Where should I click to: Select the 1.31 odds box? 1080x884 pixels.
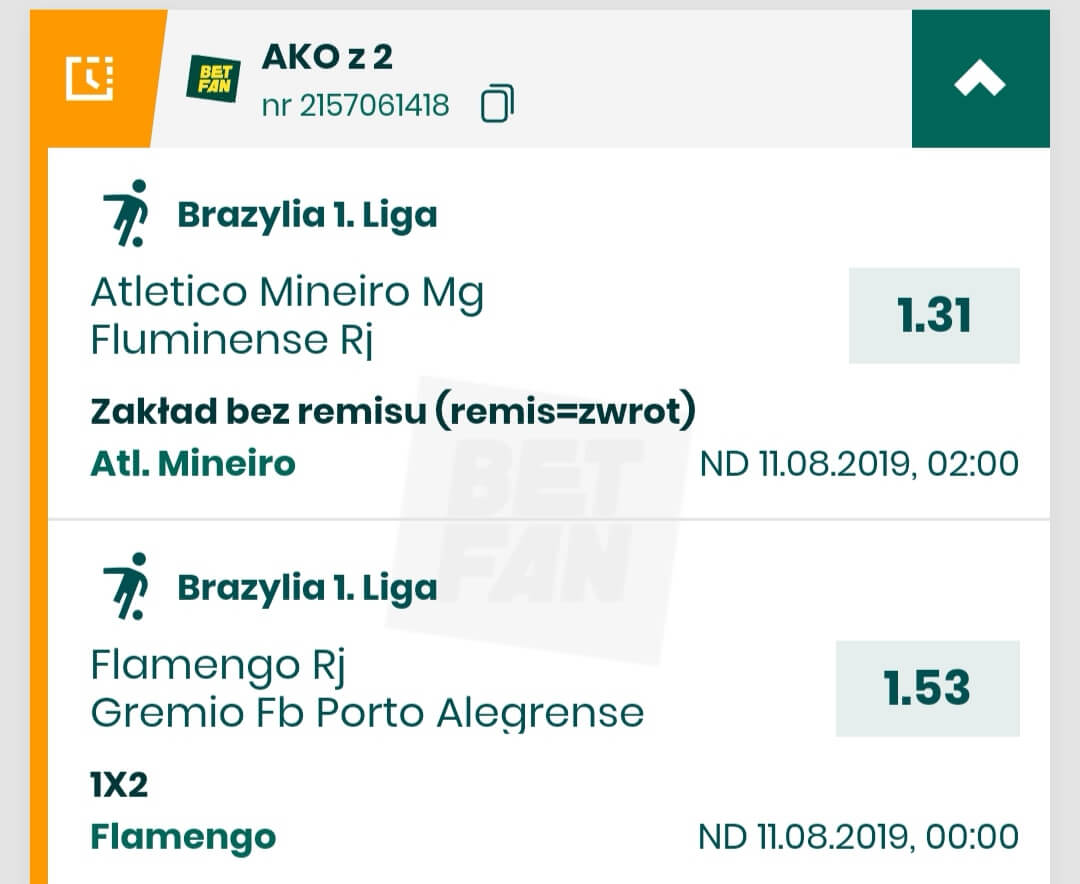pyautogui.click(x=934, y=316)
